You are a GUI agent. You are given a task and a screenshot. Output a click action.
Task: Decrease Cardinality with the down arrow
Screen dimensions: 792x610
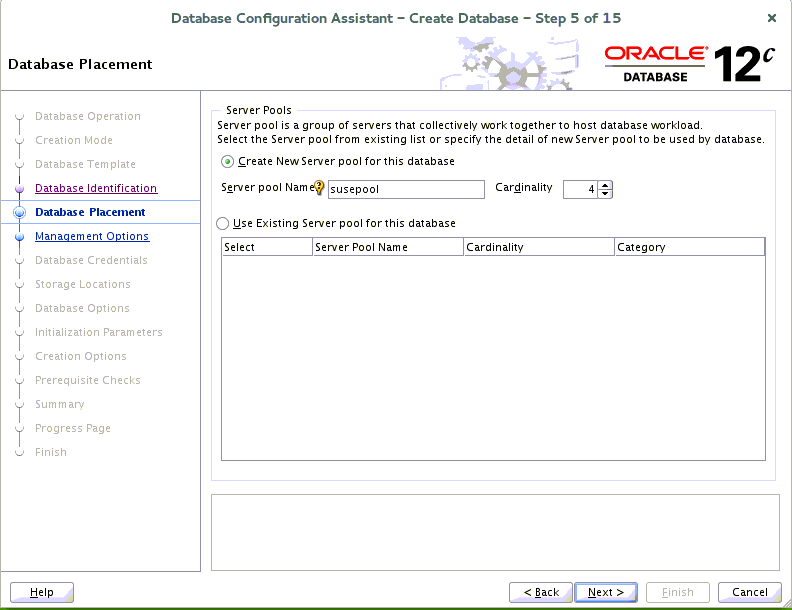point(605,193)
